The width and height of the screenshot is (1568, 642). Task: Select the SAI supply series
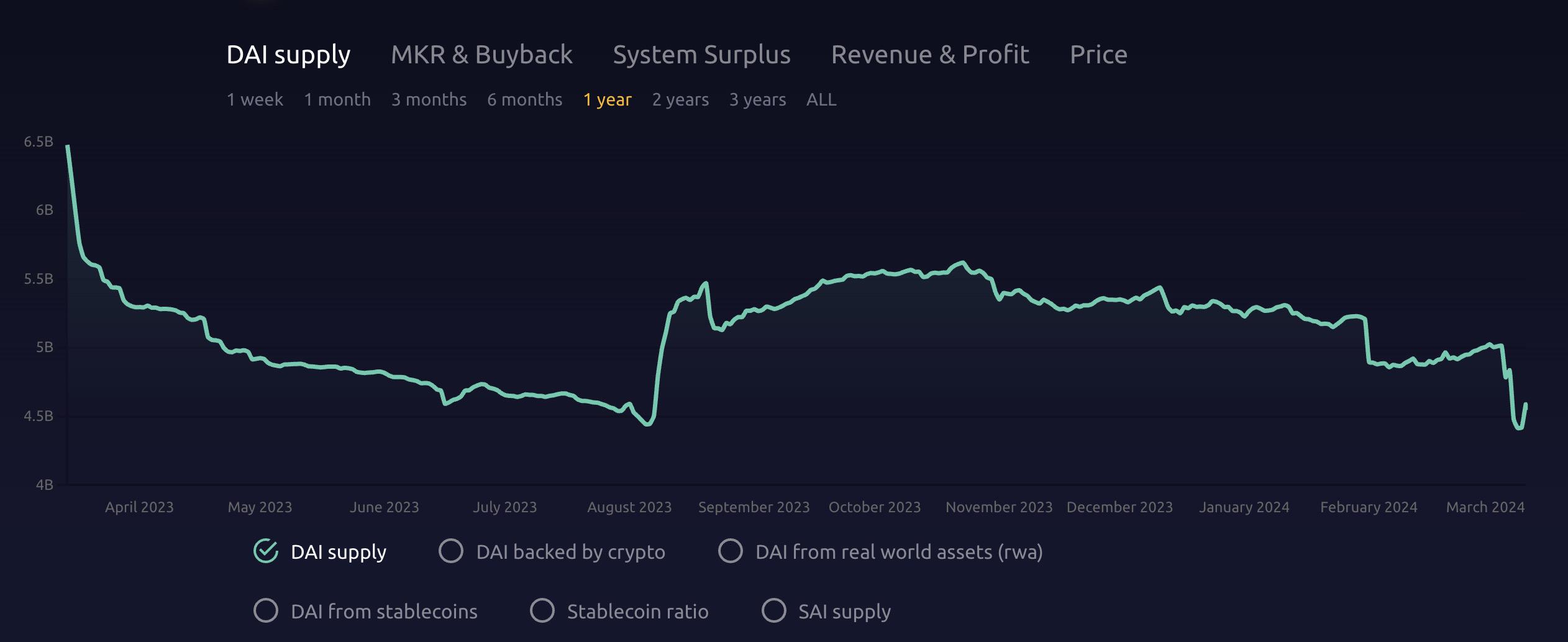click(773, 610)
